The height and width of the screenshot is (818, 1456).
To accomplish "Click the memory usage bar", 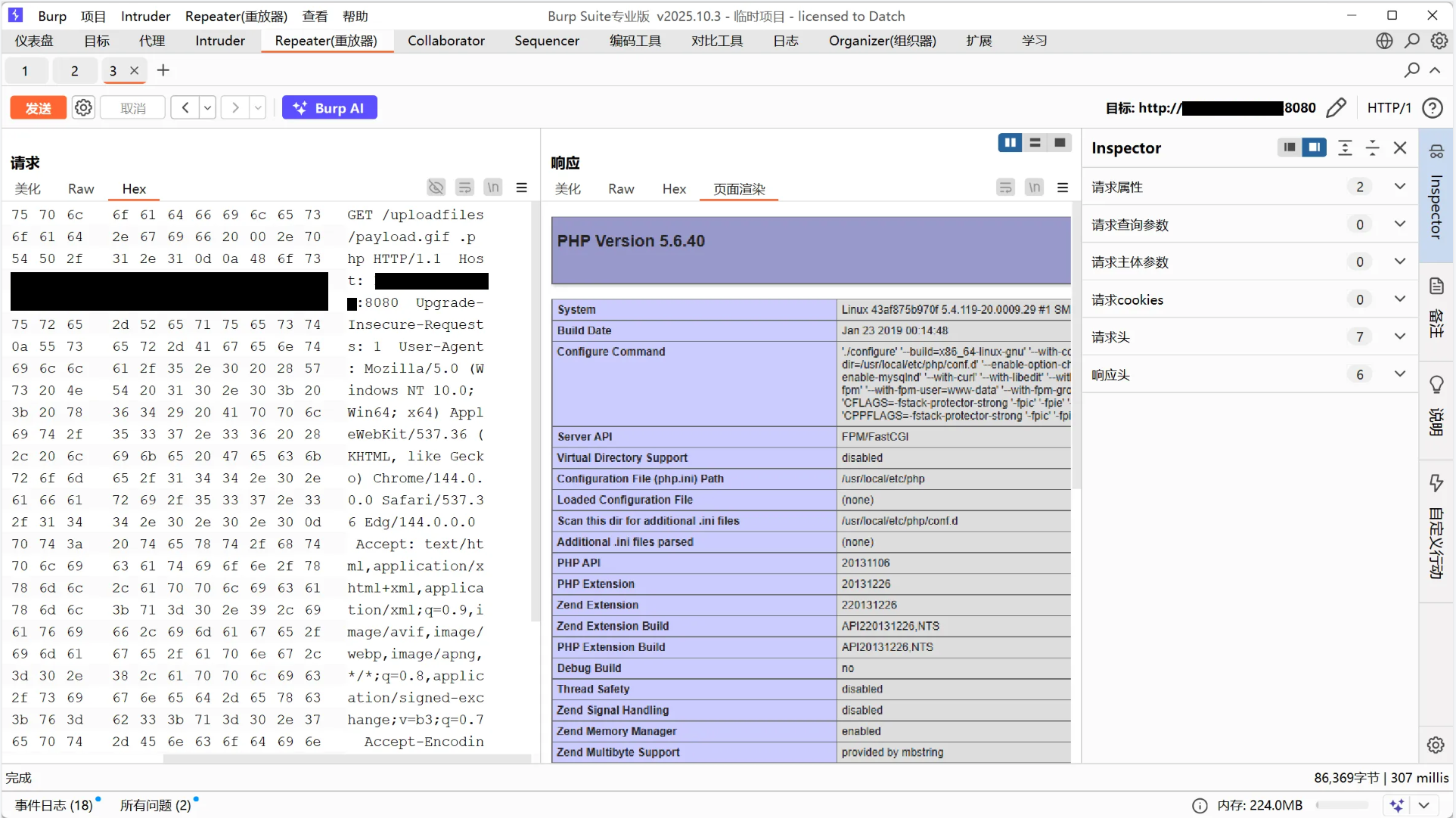I will point(1343,805).
